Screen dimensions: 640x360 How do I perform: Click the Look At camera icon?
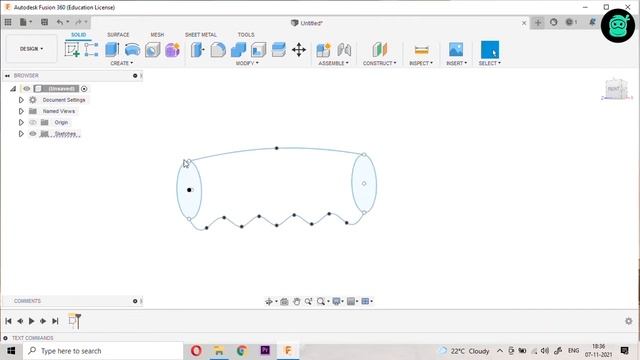point(284,302)
